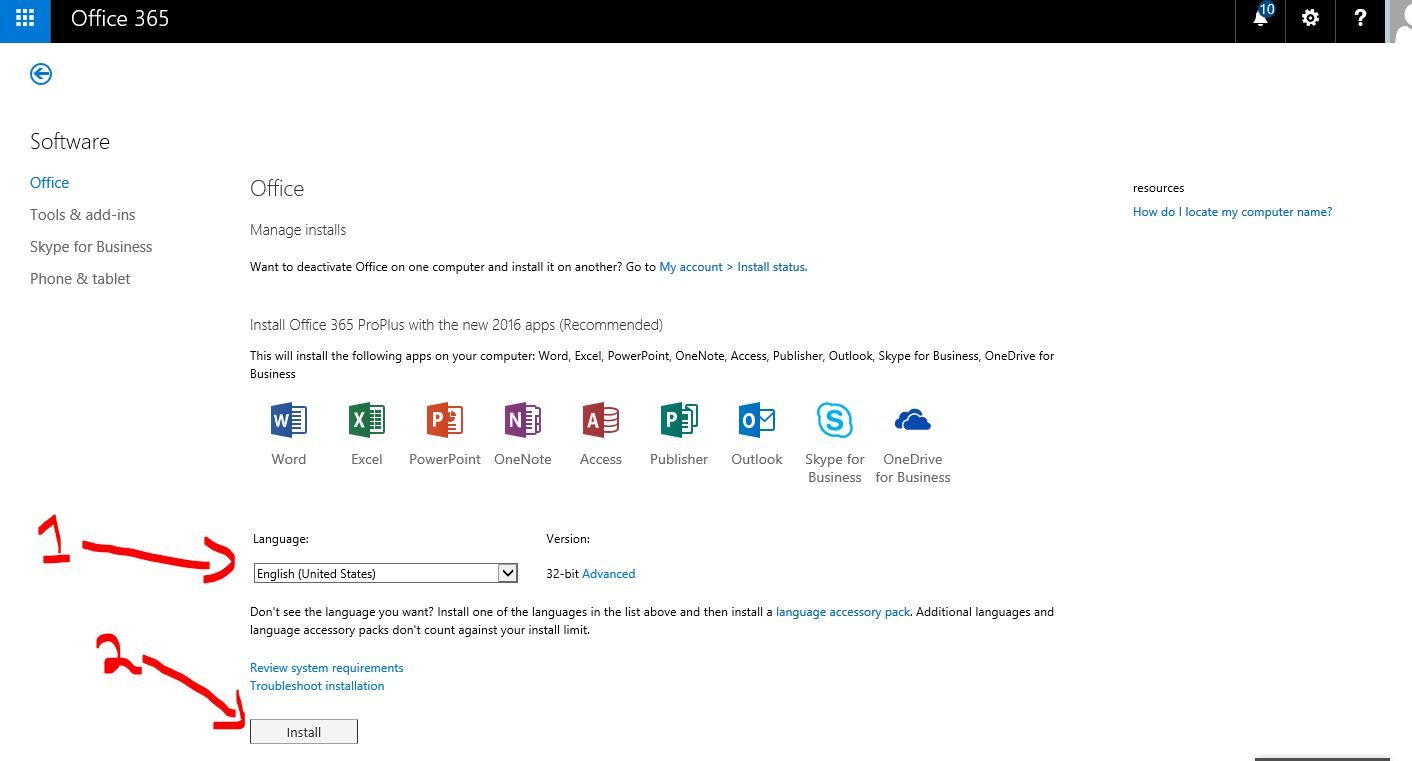Follow the My account > Install status link
Viewport: 1412px width, 761px height.
click(x=733, y=267)
